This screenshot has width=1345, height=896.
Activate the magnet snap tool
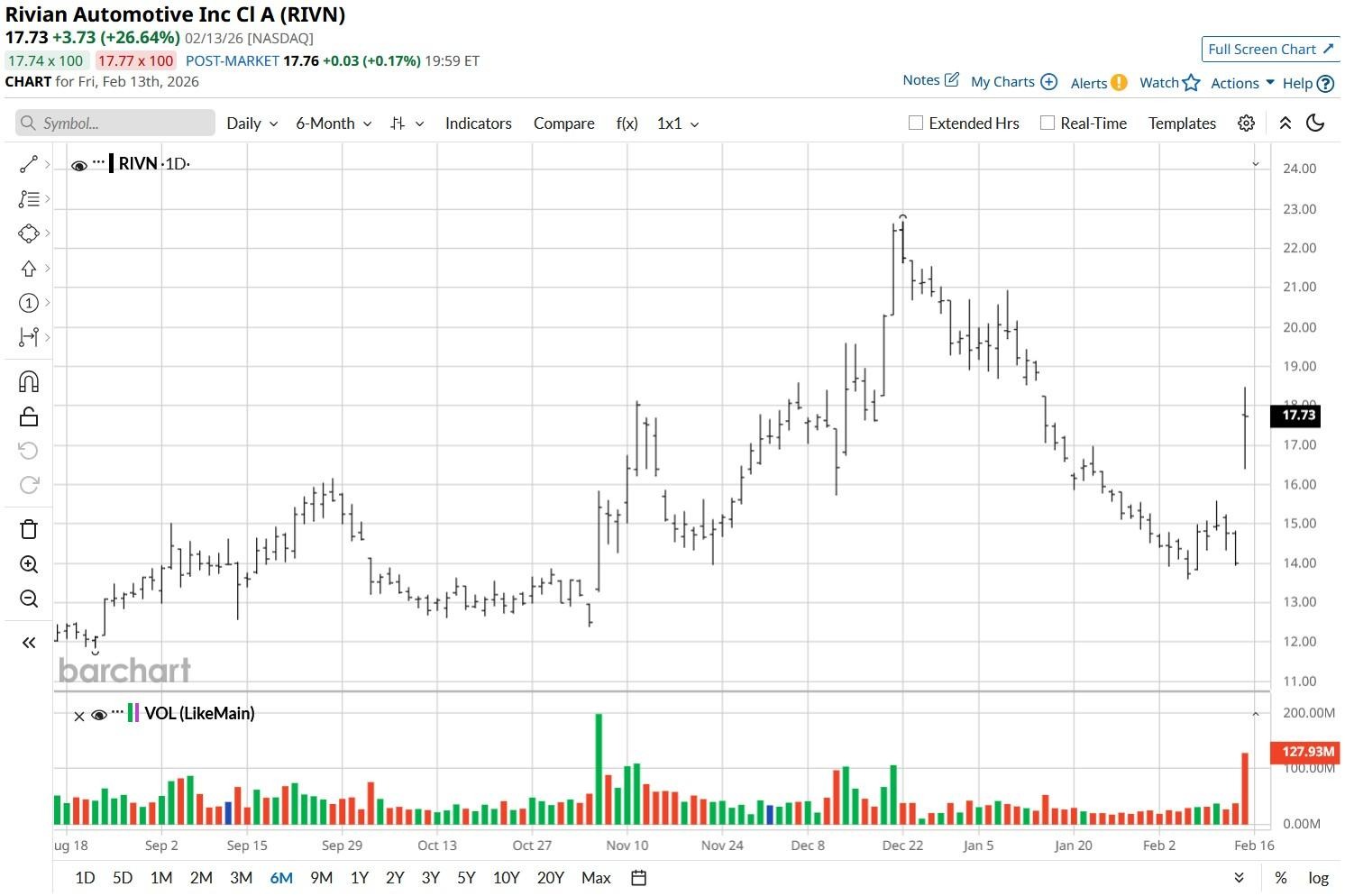click(29, 382)
